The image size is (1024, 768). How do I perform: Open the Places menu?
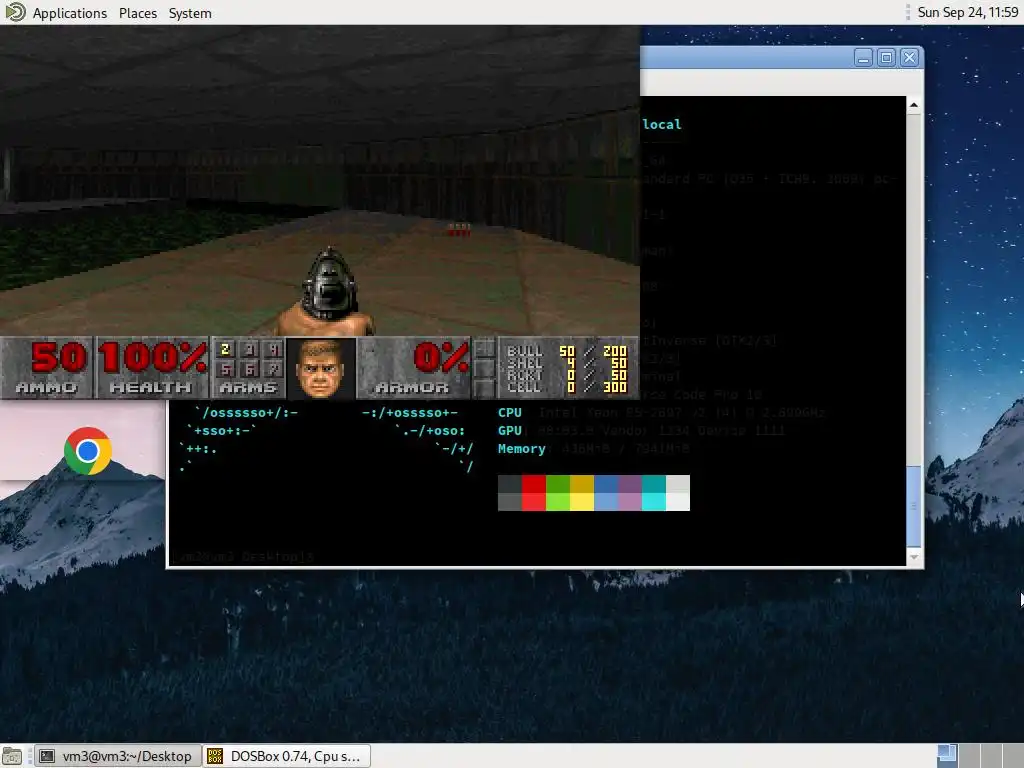[x=138, y=13]
